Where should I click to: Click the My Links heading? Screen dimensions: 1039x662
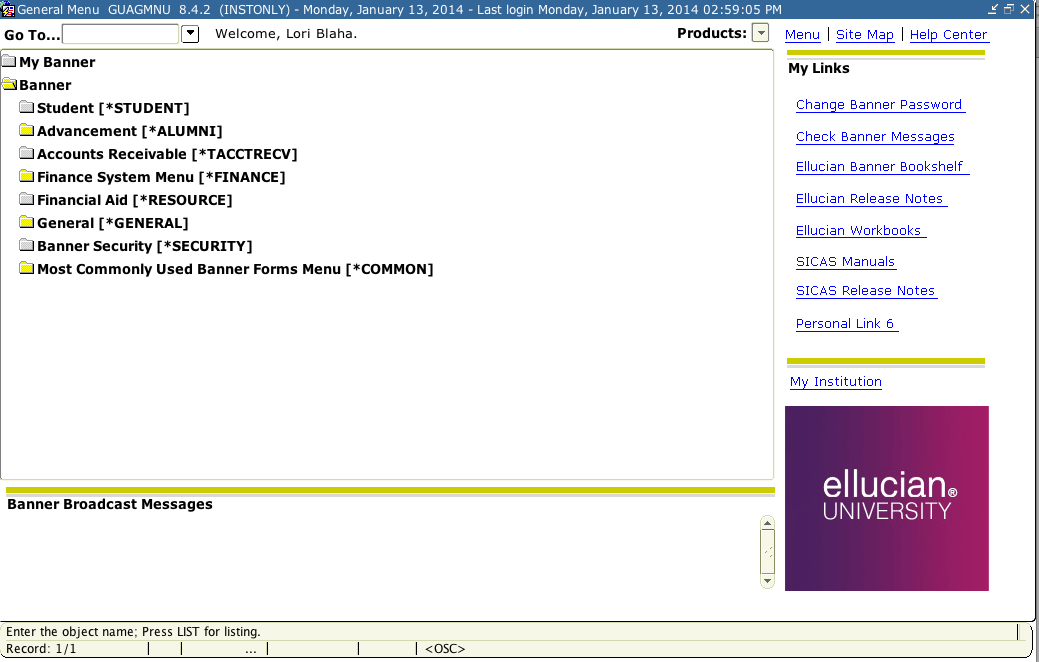[819, 68]
